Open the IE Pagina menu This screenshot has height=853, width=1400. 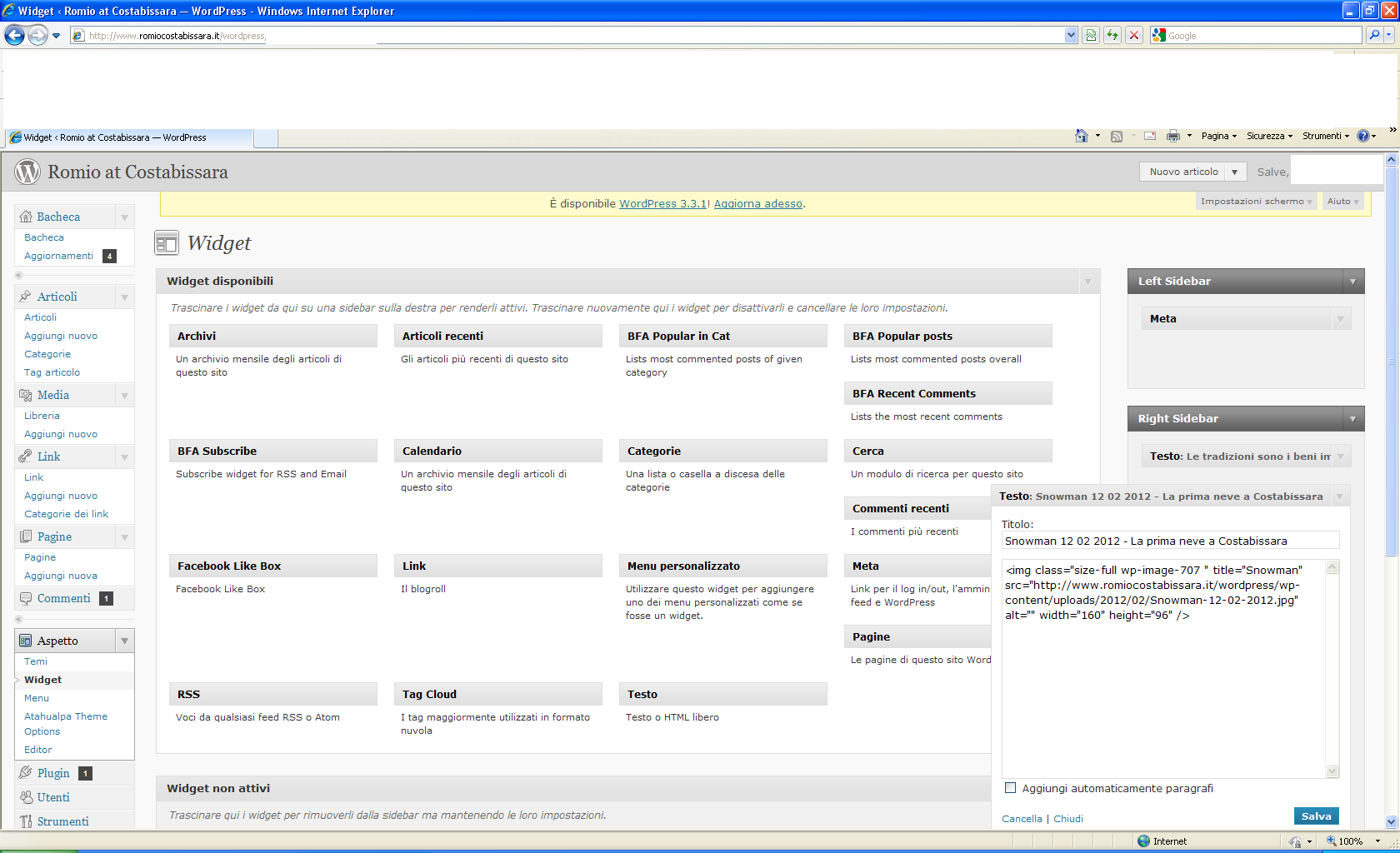click(1219, 136)
